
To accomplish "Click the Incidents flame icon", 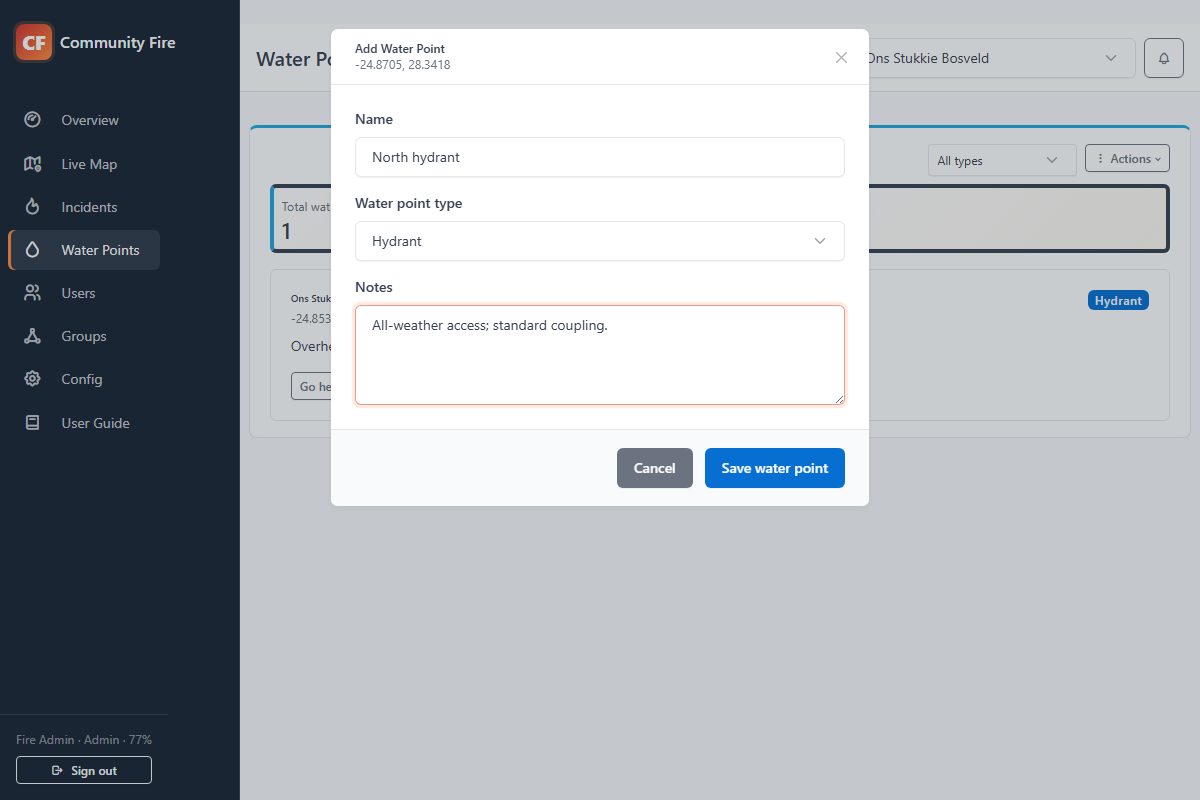I will [x=32, y=207].
